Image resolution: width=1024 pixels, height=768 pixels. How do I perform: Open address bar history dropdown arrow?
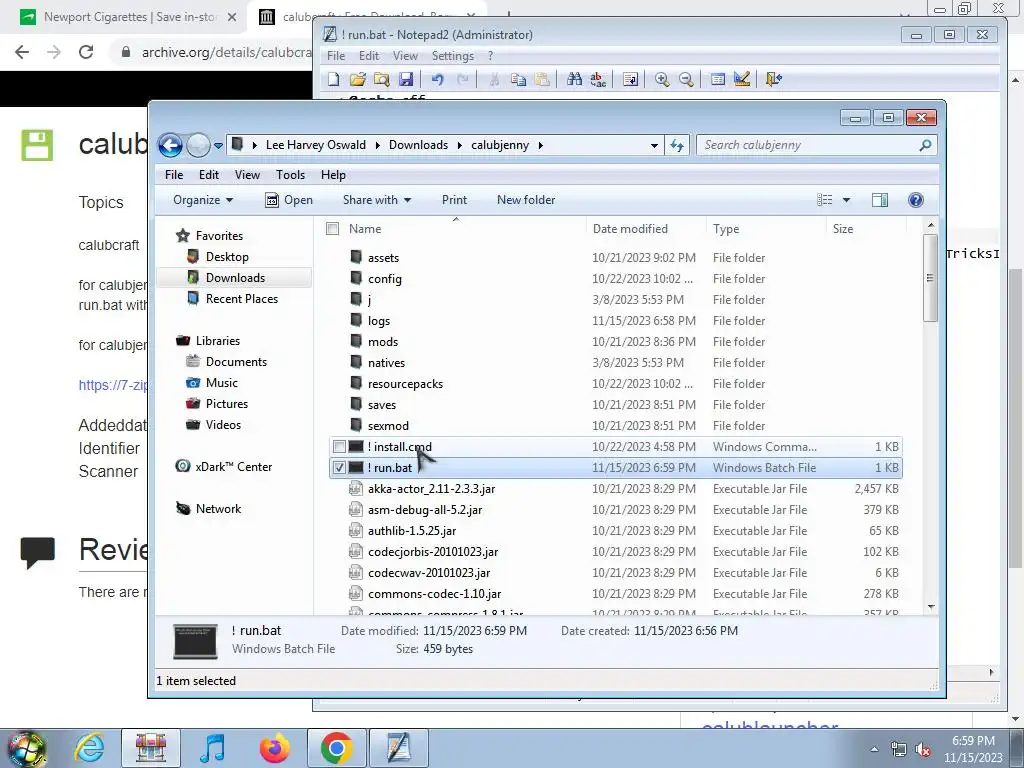pyautogui.click(x=654, y=145)
